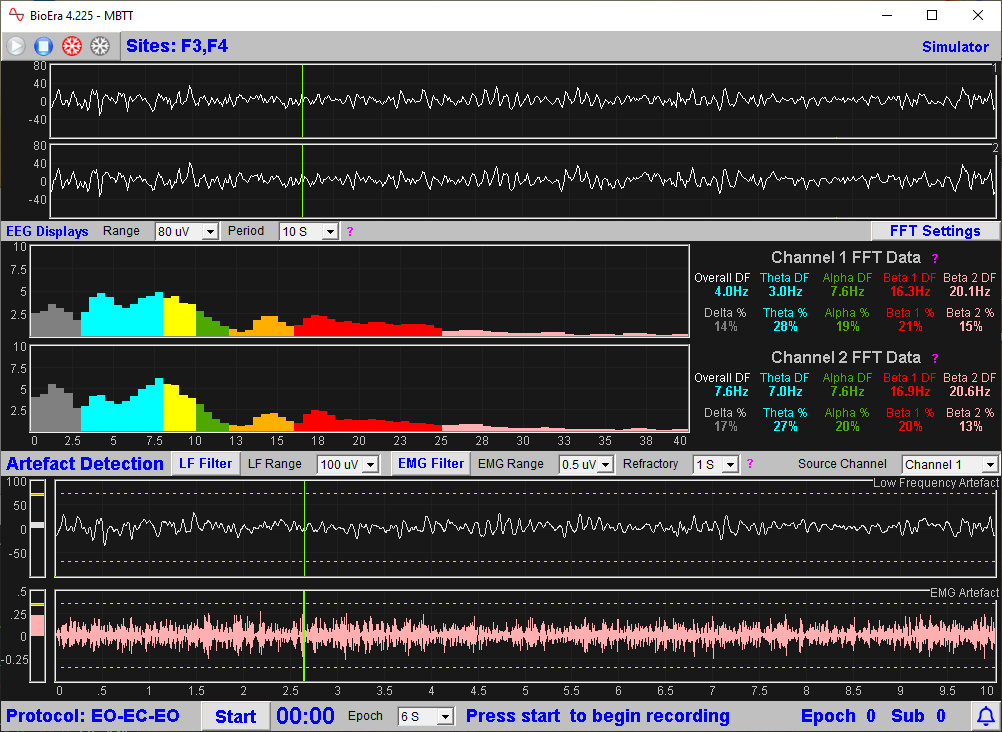Open the help icon next to Period dropdown
The width and height of the screenshot is (1002, 732).
[349, 231]
